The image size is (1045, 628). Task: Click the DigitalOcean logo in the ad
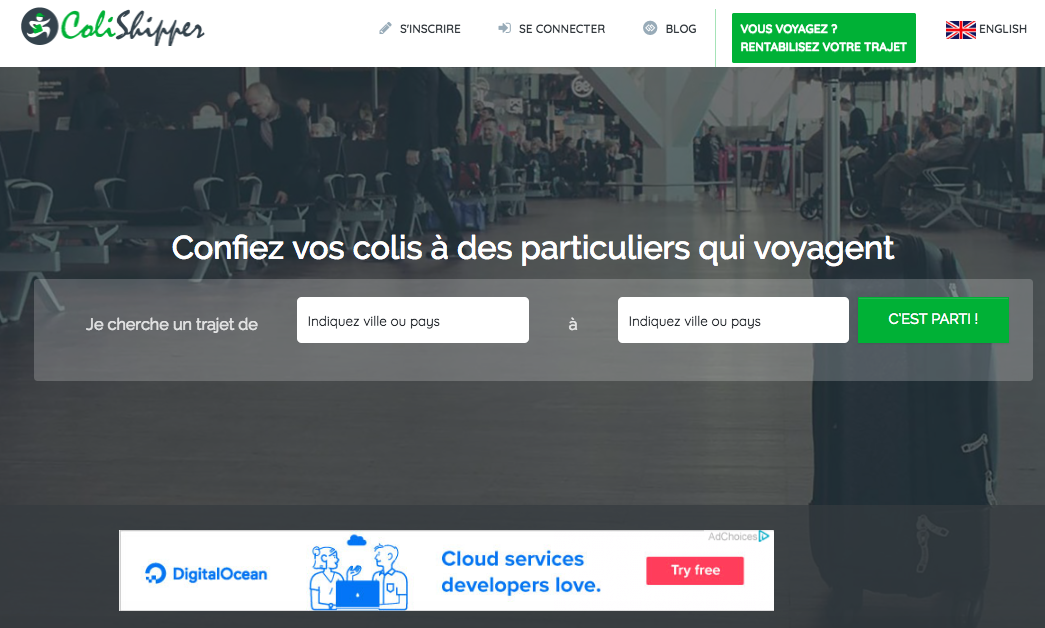click(x=207, y=573)
